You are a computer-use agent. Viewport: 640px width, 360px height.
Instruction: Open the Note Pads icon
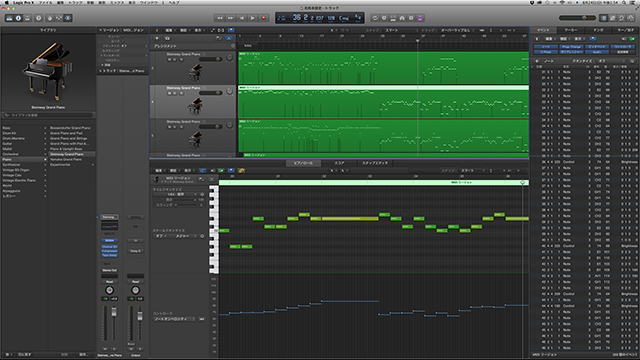coord(613,18)
